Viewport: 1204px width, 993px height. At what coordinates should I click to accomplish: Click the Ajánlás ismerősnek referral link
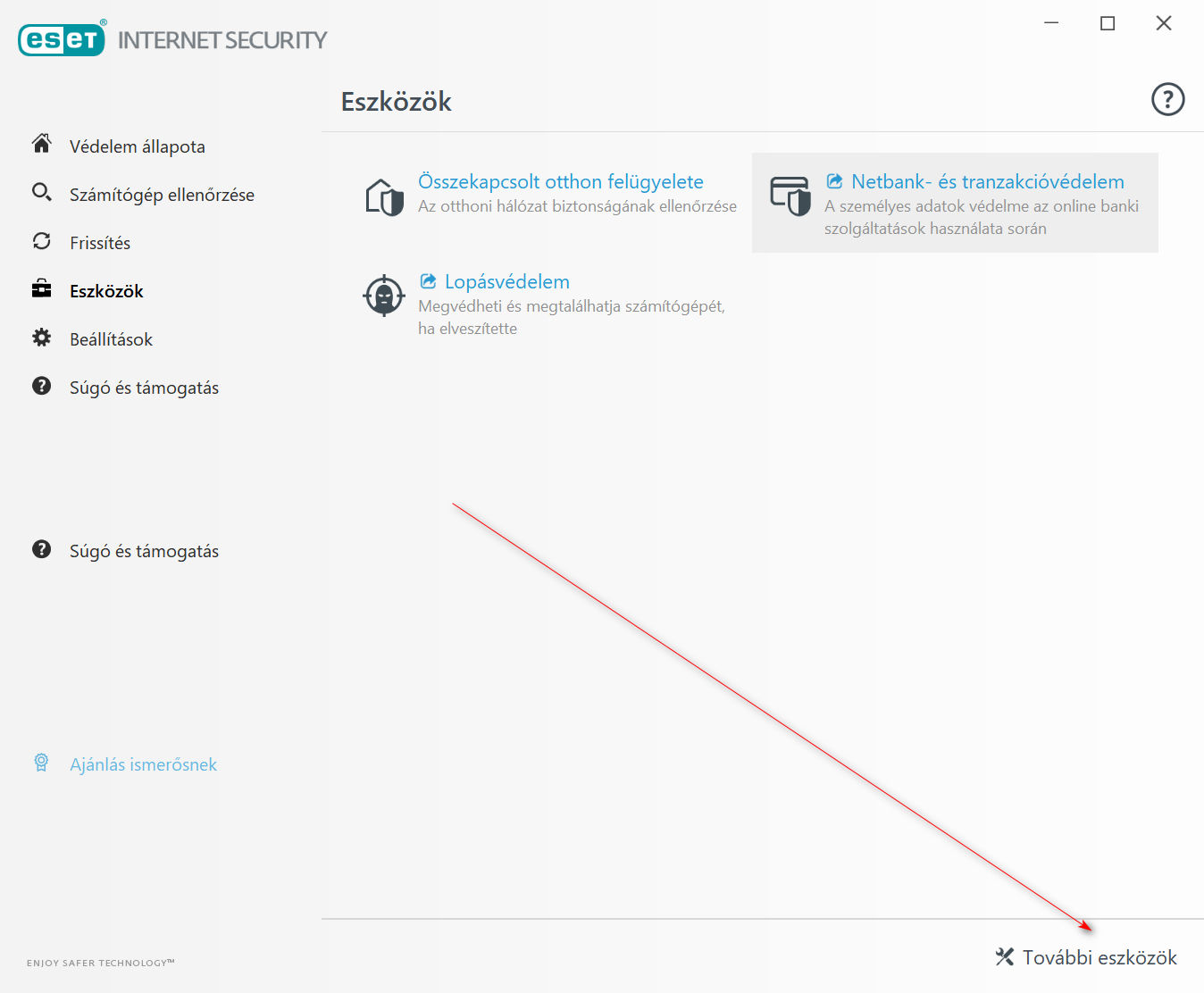tap(143, 764)
